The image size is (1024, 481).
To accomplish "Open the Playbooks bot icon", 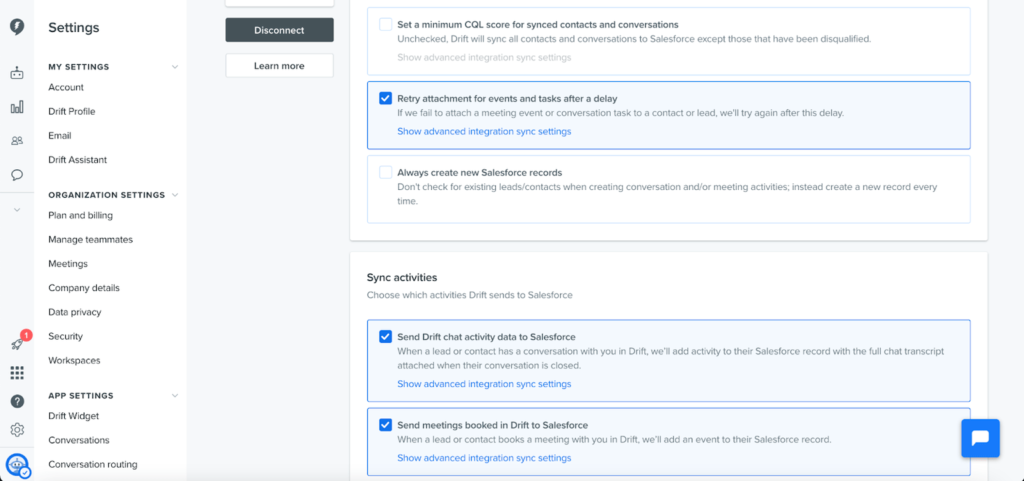I will click(x=17, y=73).
